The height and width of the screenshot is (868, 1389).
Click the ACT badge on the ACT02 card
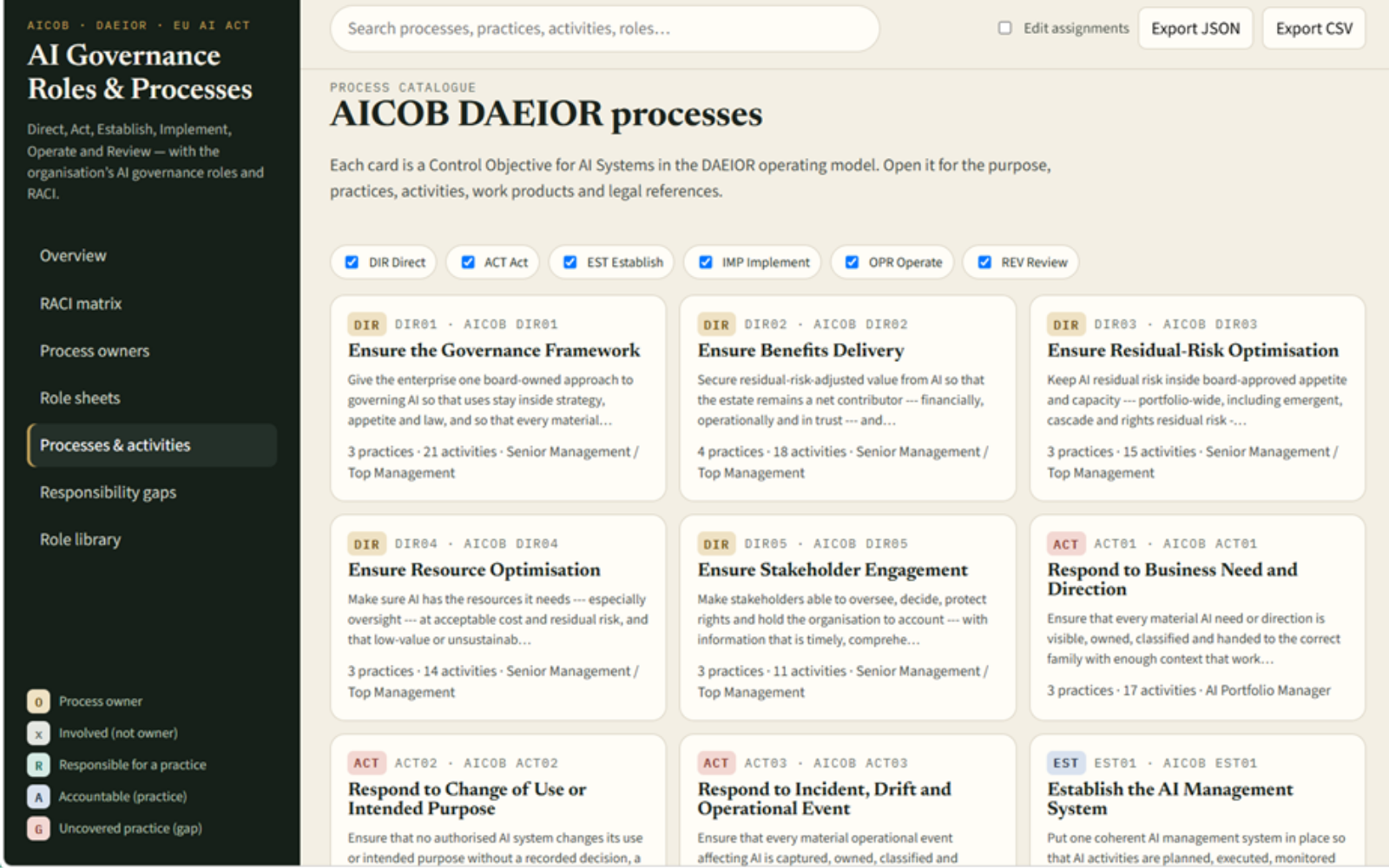click(x=366, y=763)
